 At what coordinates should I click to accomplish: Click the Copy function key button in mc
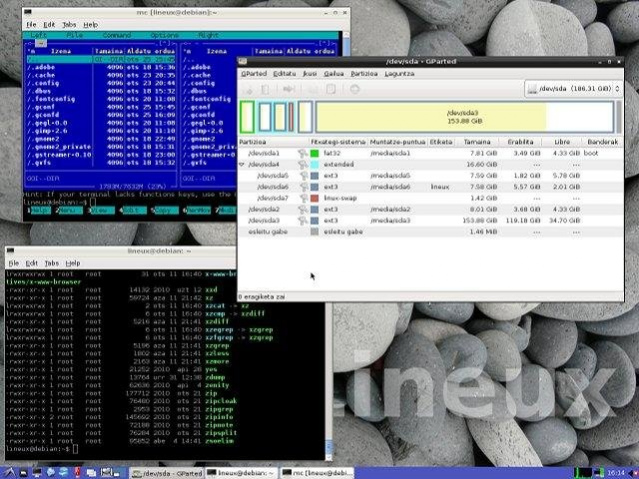(x=163, y=212)
